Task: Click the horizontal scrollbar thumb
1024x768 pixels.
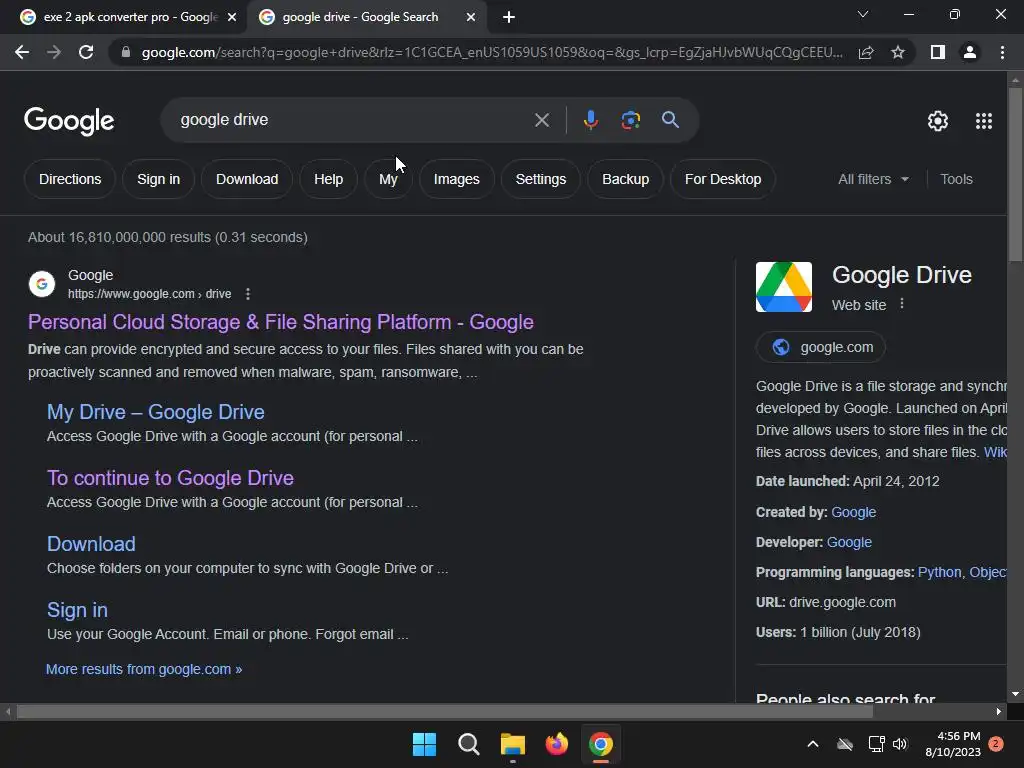Action: tap(445, 711)
